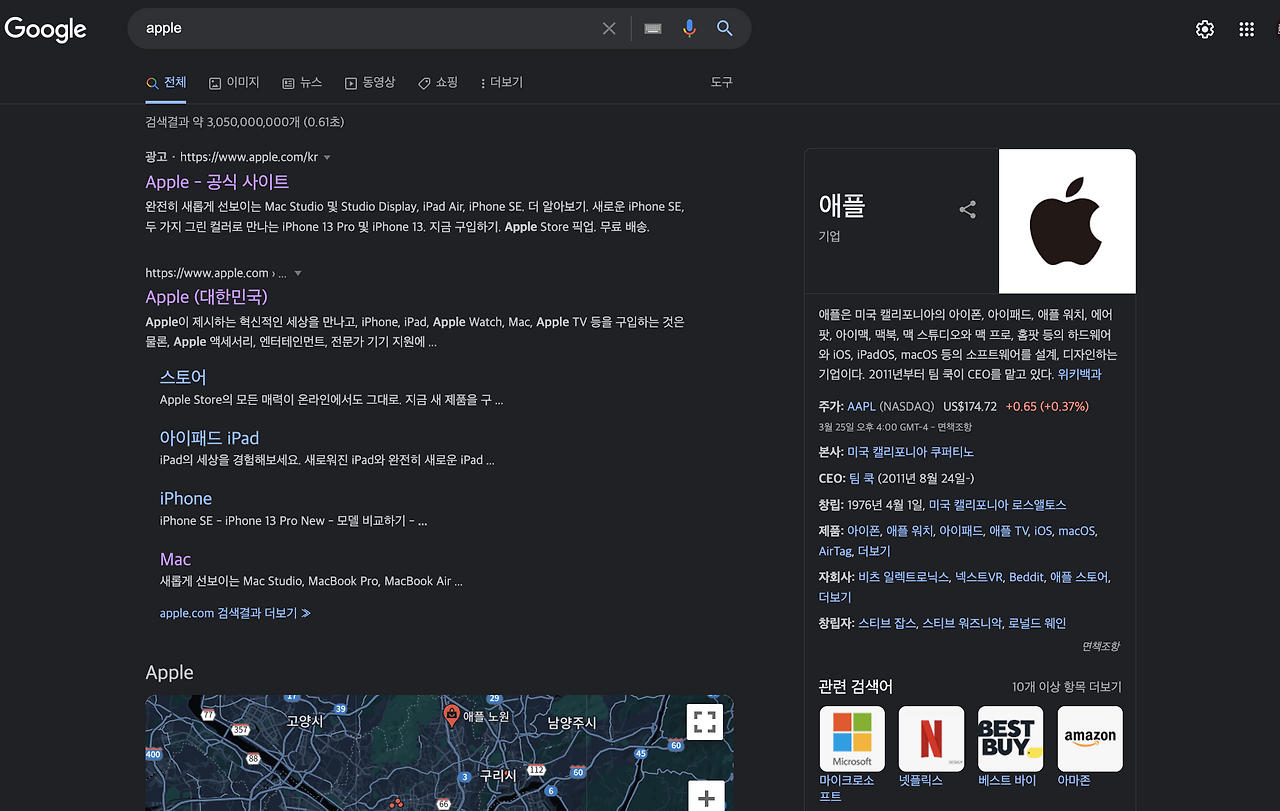
Task: Open the 도구 search tools
Action: tap(722, 82)
